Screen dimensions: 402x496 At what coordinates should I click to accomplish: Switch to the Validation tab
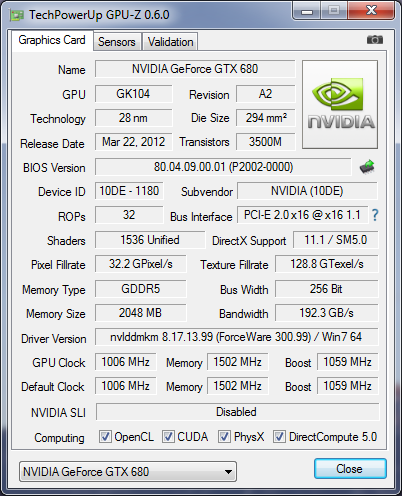(170, 42)
